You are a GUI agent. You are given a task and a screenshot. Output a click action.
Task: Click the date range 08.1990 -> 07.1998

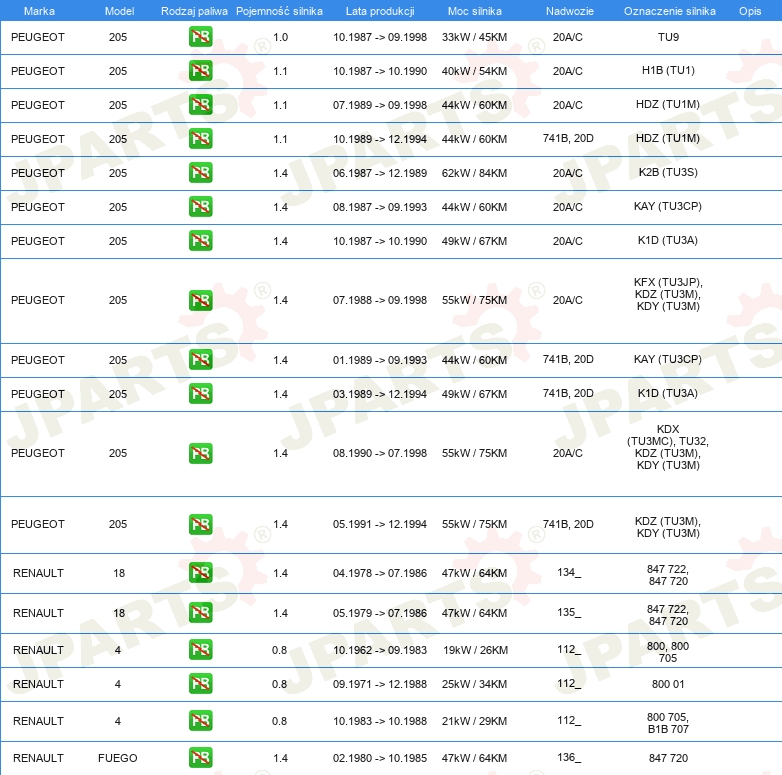(380, 453)
